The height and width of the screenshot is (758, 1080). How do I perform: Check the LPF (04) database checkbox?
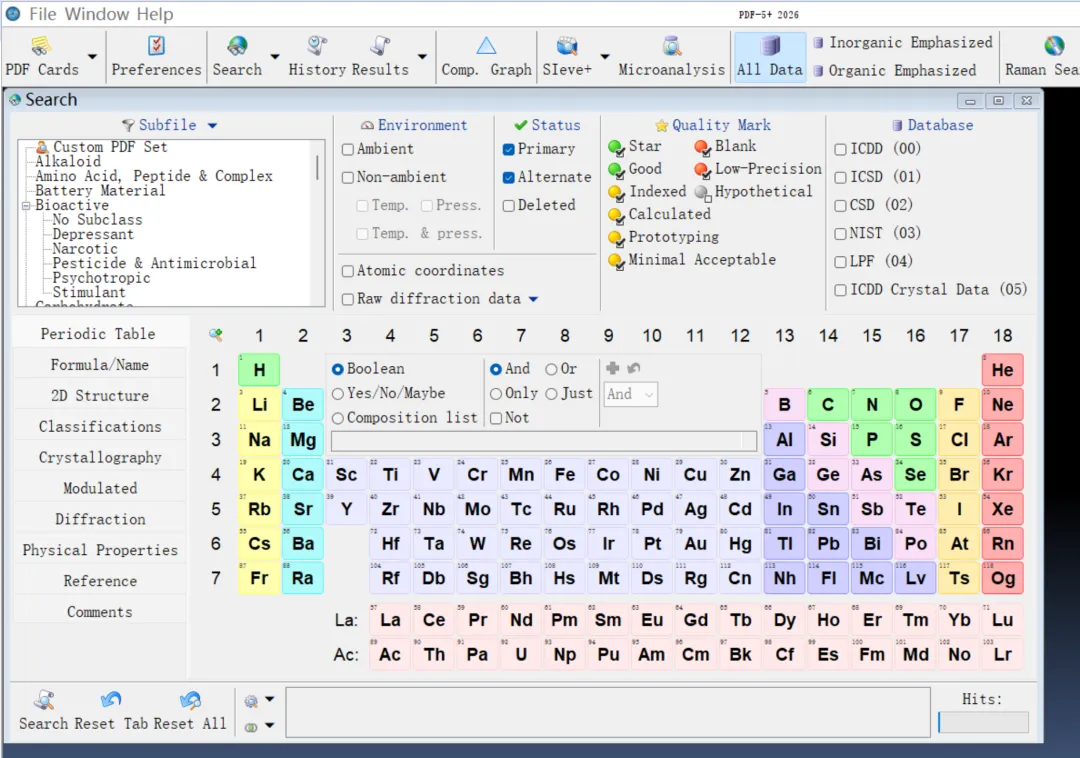[x=840, y=262]
